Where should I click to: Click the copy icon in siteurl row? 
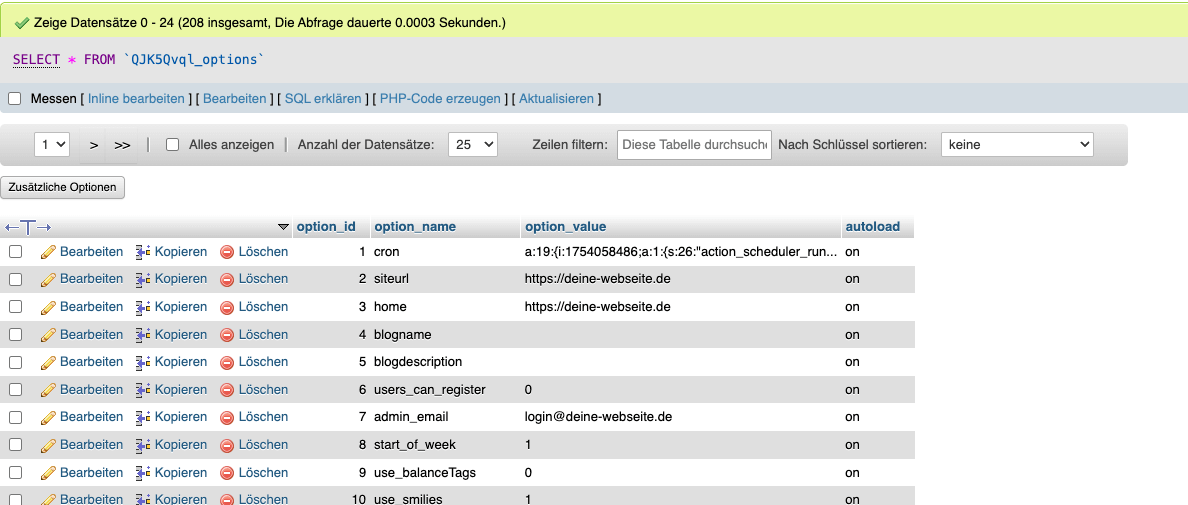143,279
